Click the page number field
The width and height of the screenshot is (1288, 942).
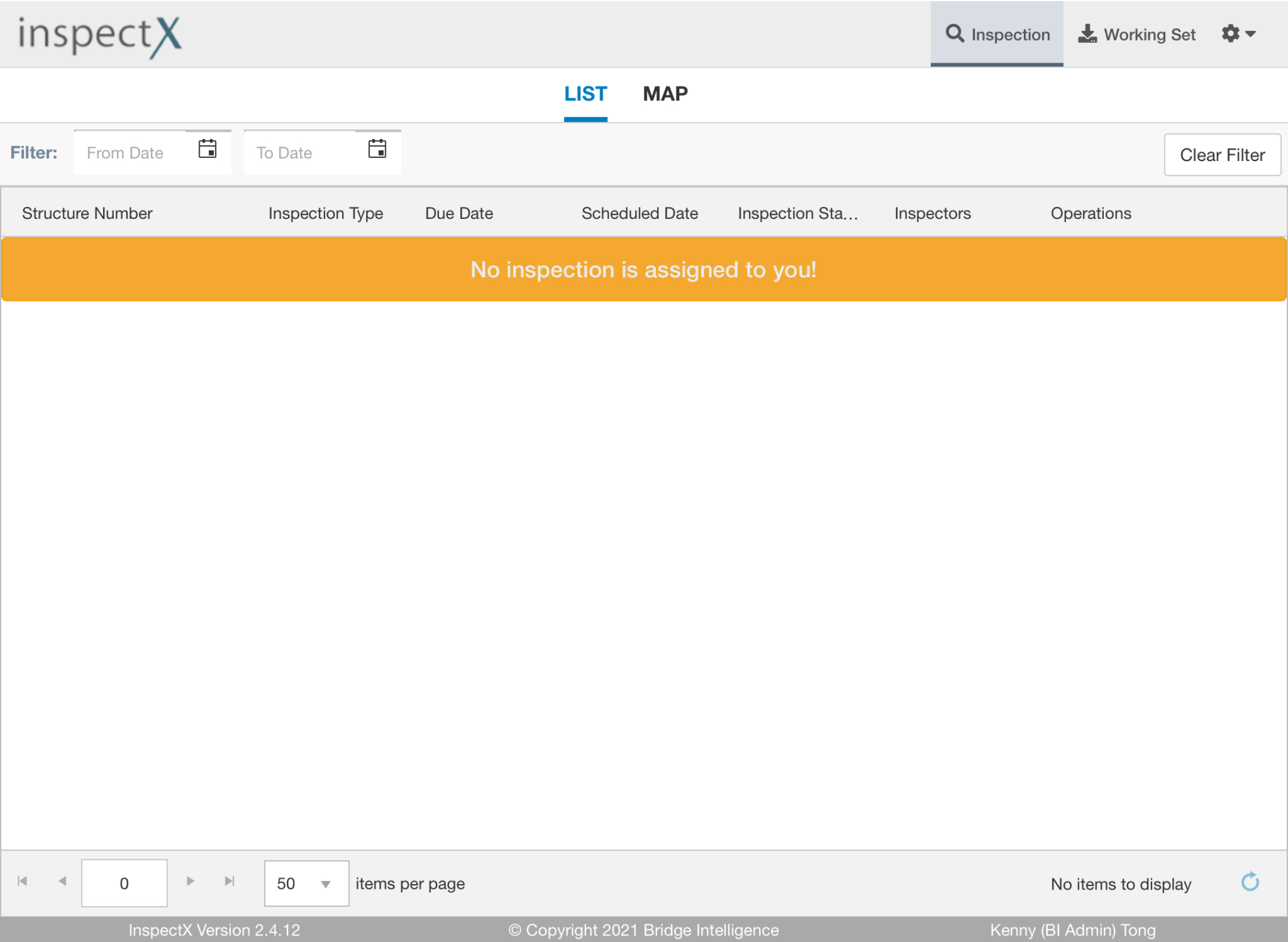coord(124,883)
